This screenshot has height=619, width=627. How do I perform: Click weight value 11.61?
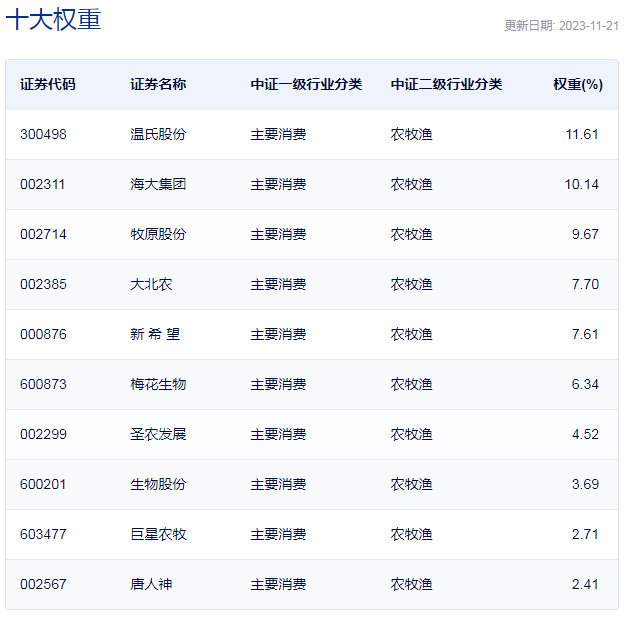(x=582, y=134)
